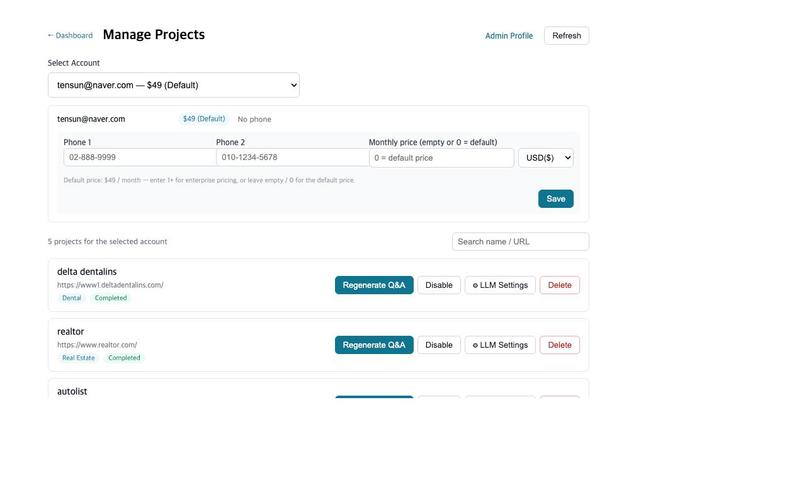The image size is (806, 504).
Task: Click the Manage Projects page title
Action: 154,34
